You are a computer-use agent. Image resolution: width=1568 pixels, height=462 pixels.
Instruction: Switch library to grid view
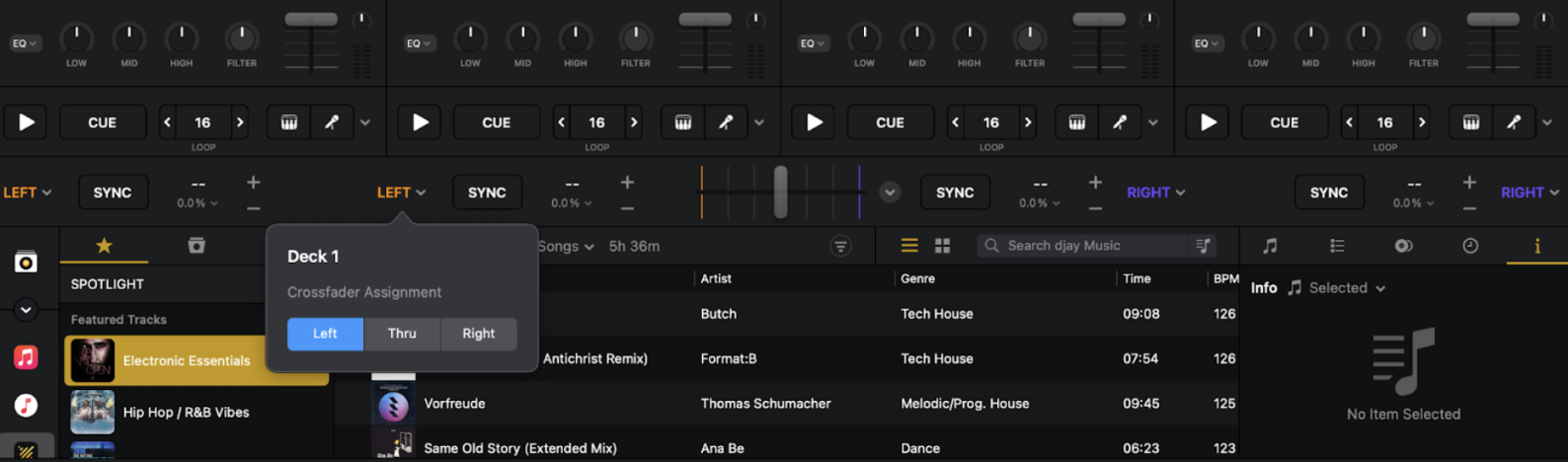tap(943, 245)
